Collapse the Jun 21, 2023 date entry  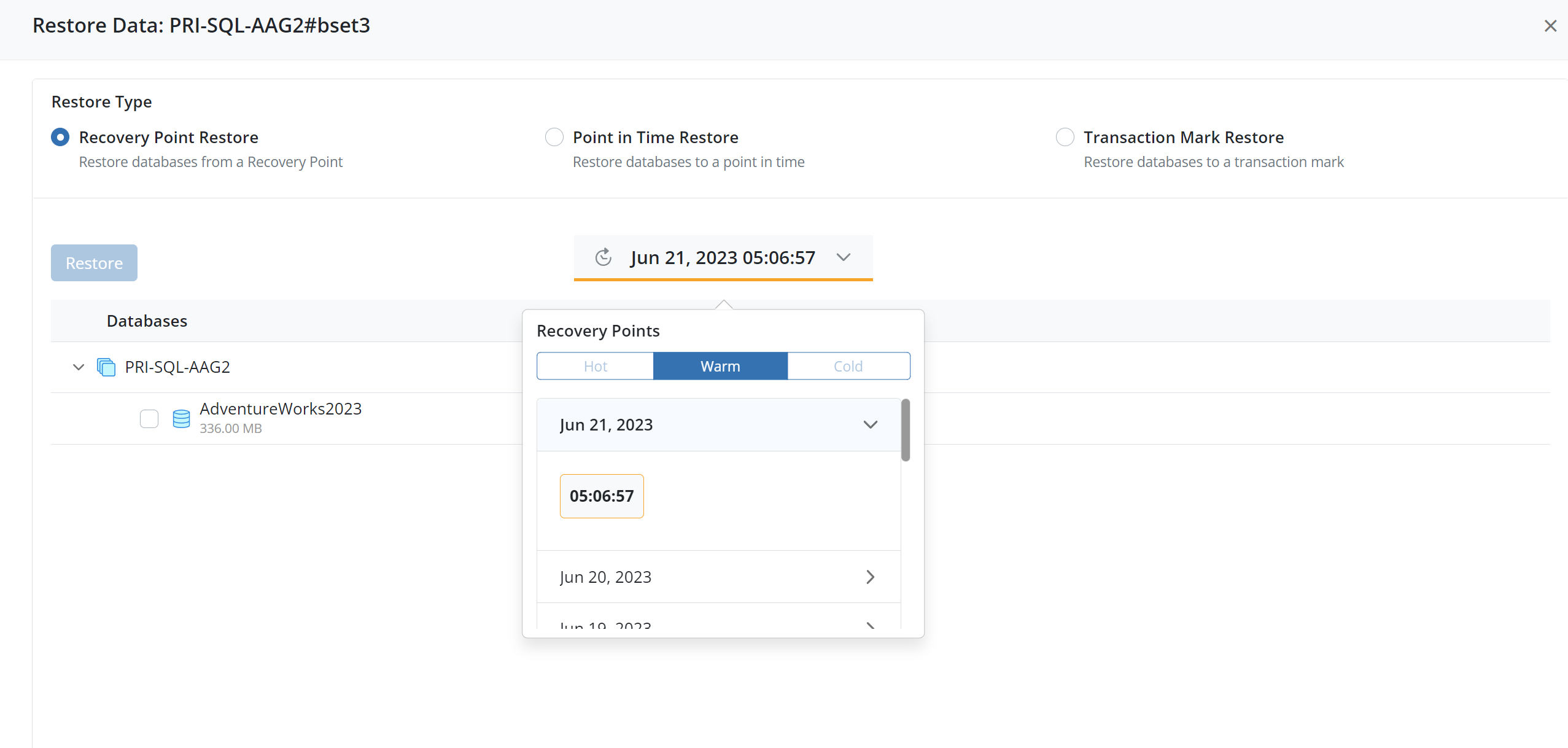click(870, 425)
